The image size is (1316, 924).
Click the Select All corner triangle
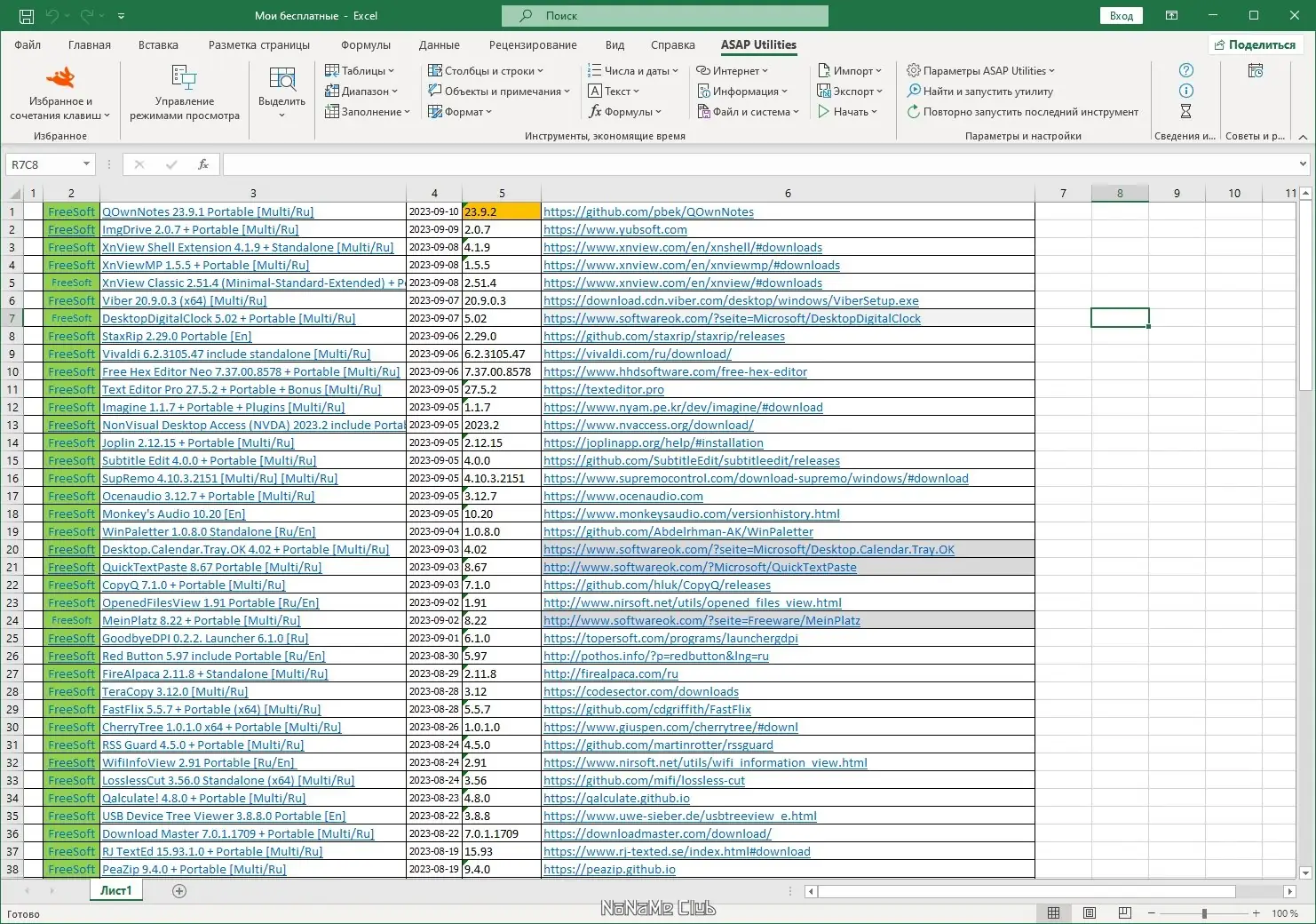click(x=14, y=193)
